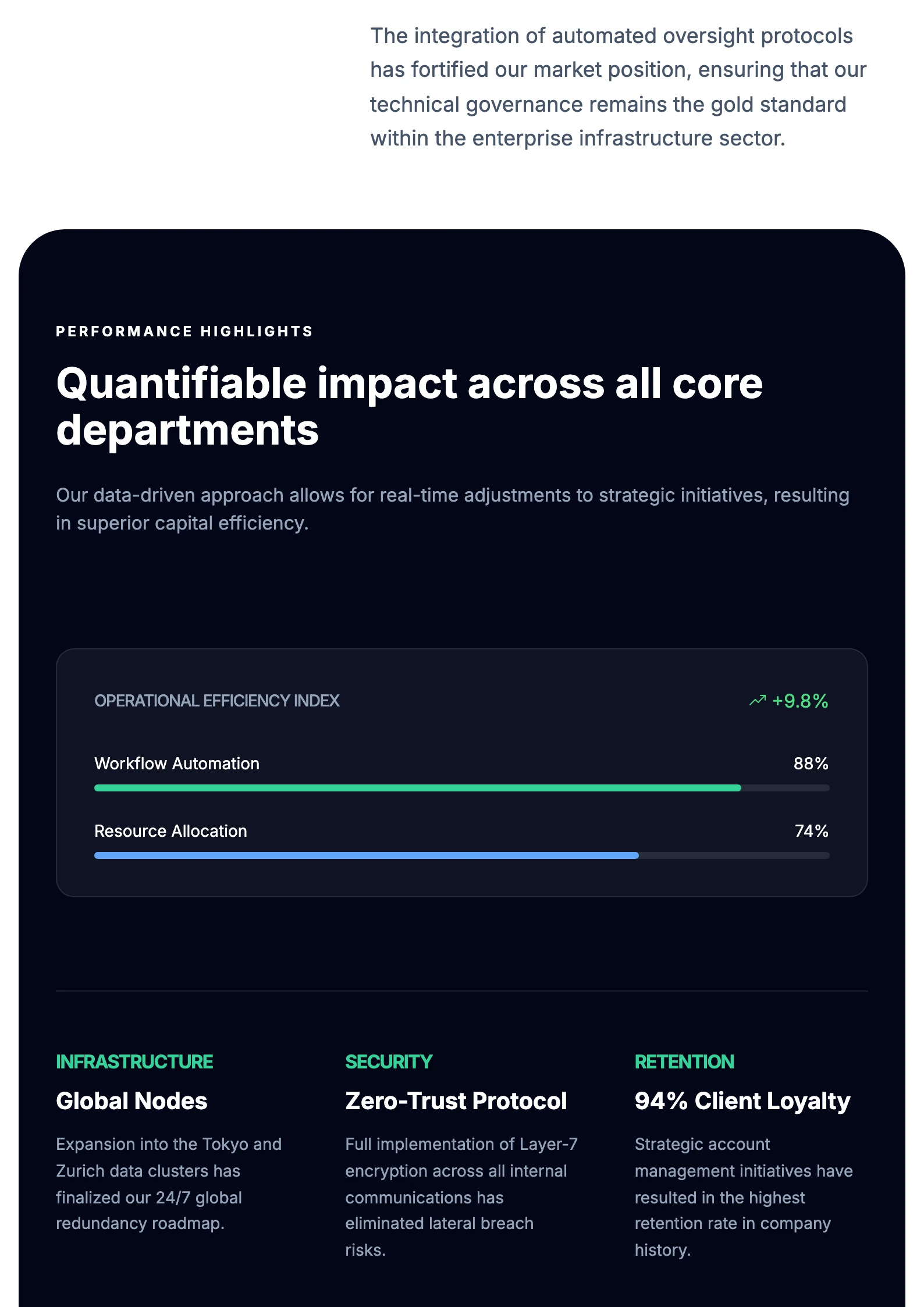Click the INFRASTRUCTURE category label
This screenshot has width=924, height=1307.
tap(134, 1061)
